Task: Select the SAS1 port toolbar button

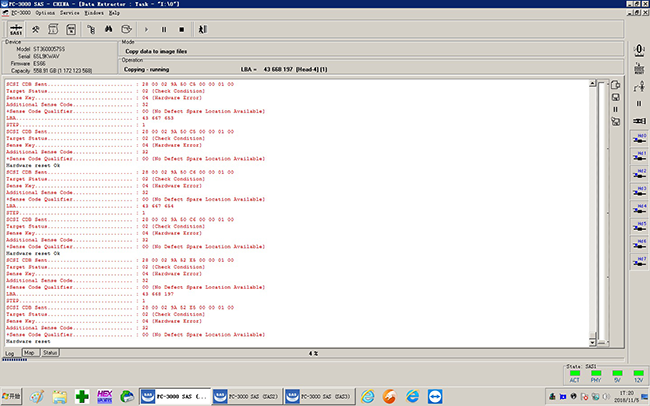Action: pyautogui.click(x=16, y=29)
